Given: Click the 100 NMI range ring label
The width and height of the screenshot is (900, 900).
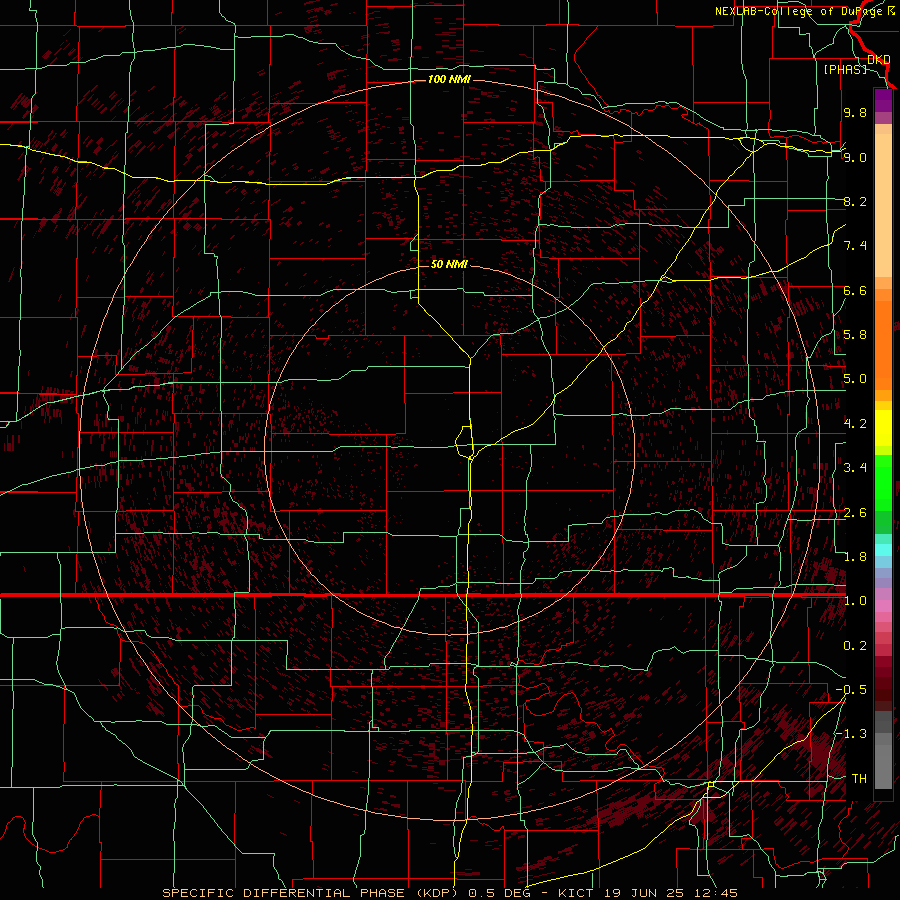Looking at the screenshot, I should [x=449, y=79].
